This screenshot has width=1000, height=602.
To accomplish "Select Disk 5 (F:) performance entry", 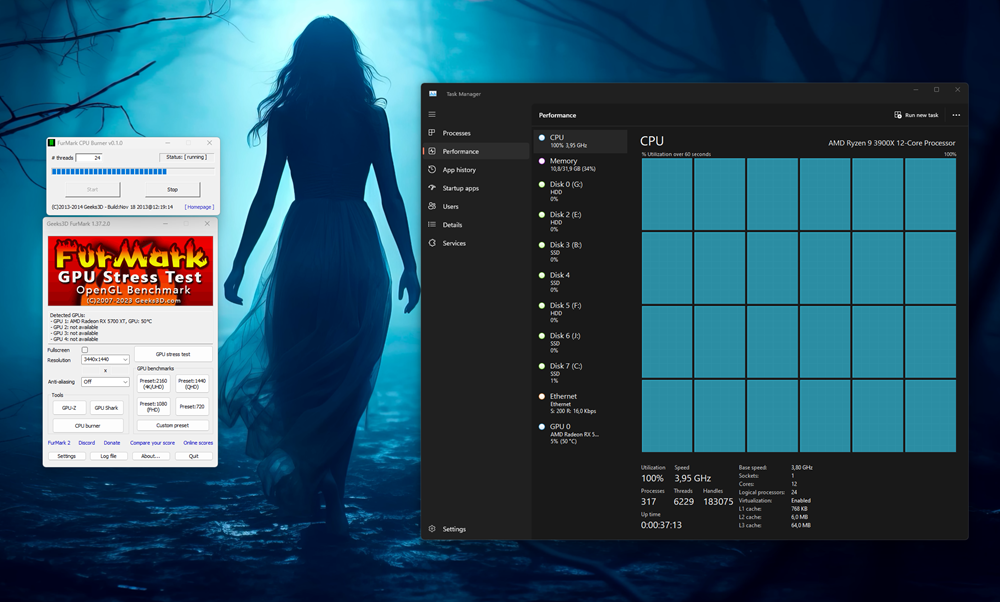I will [x=580, y=312].
